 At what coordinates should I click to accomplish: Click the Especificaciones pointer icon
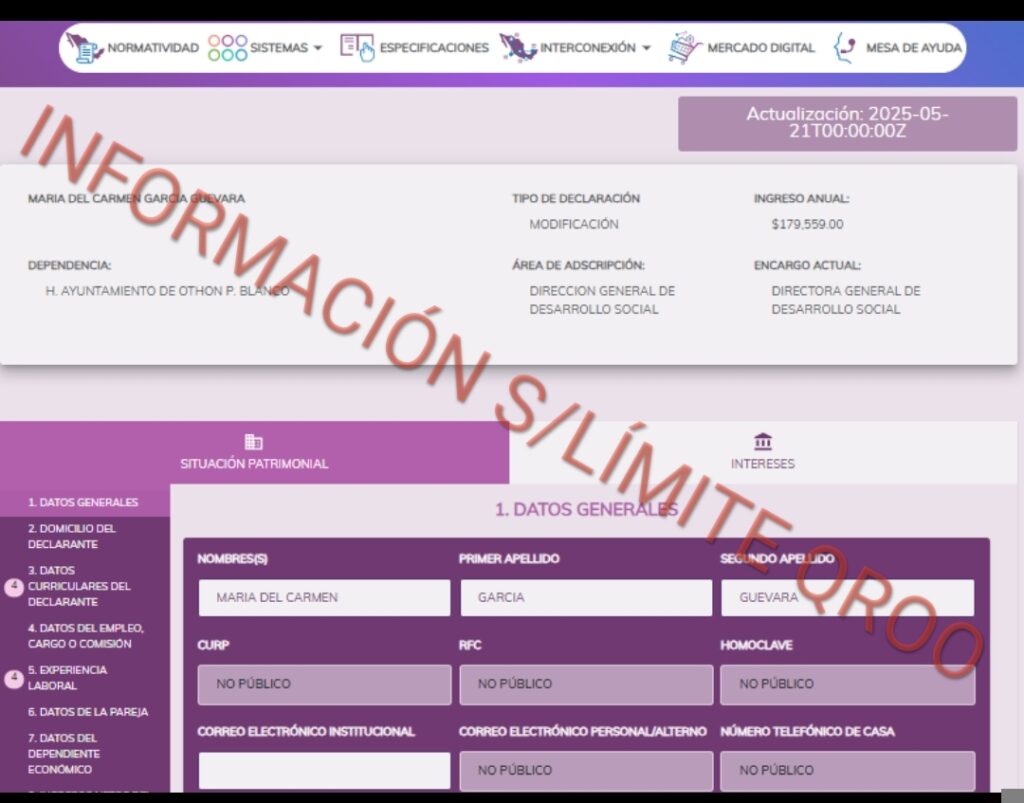(x=357, y=47)
